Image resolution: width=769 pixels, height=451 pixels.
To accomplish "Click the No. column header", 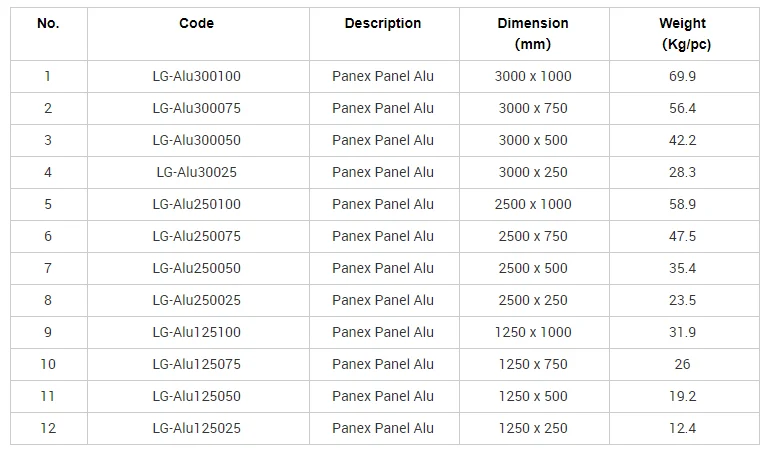I will [x=48, y=23].
